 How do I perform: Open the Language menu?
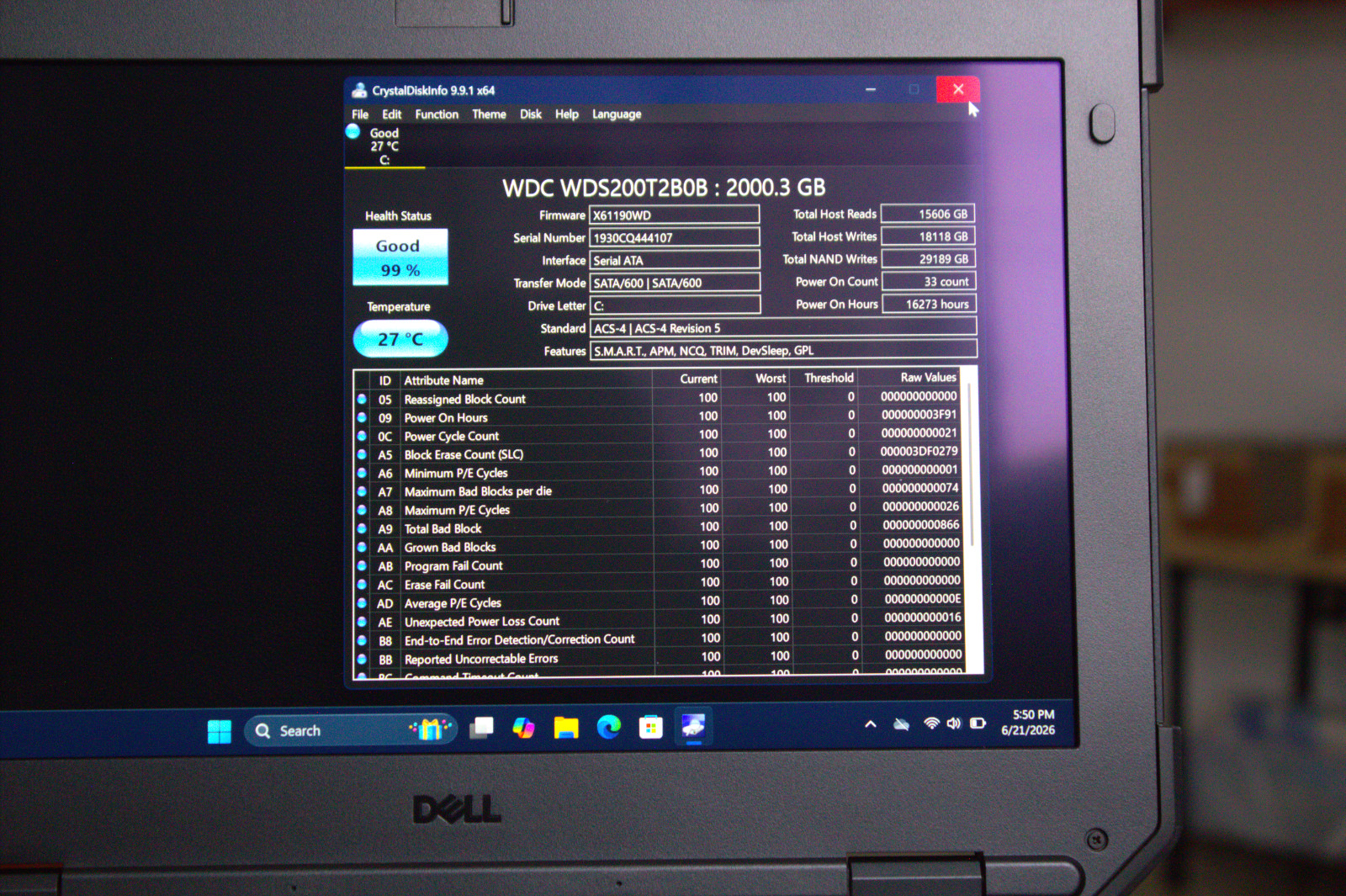(617, 114)
